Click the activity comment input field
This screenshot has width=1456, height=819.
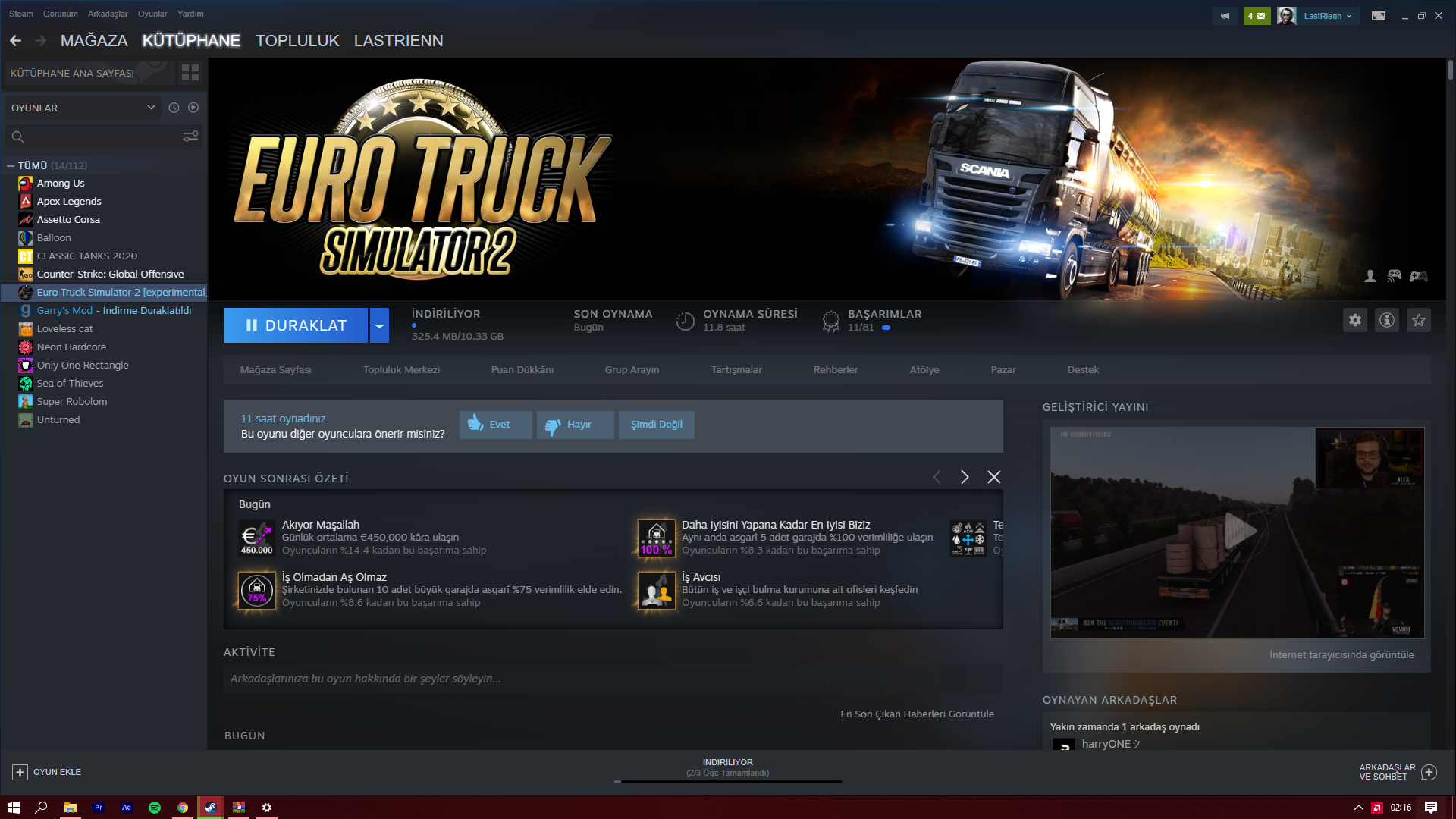tap(613, 679)
